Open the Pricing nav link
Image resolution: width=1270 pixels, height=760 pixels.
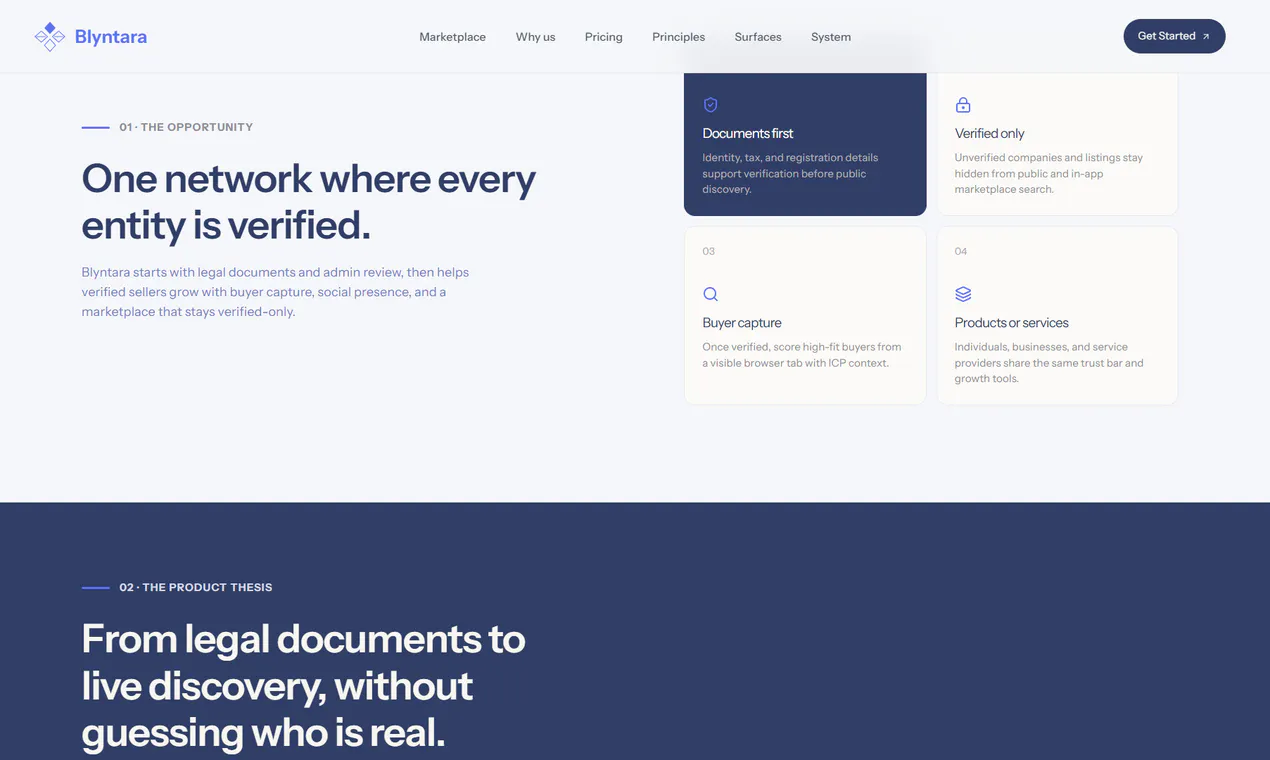click(603, 37)
